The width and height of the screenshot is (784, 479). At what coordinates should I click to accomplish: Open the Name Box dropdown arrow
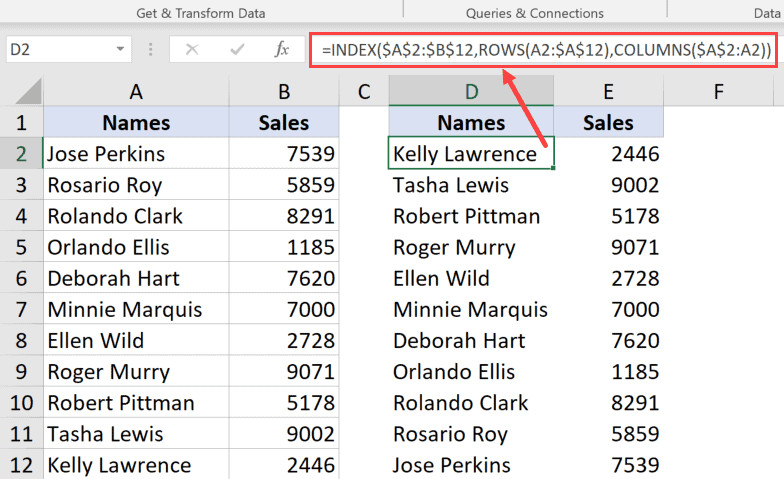120,49
